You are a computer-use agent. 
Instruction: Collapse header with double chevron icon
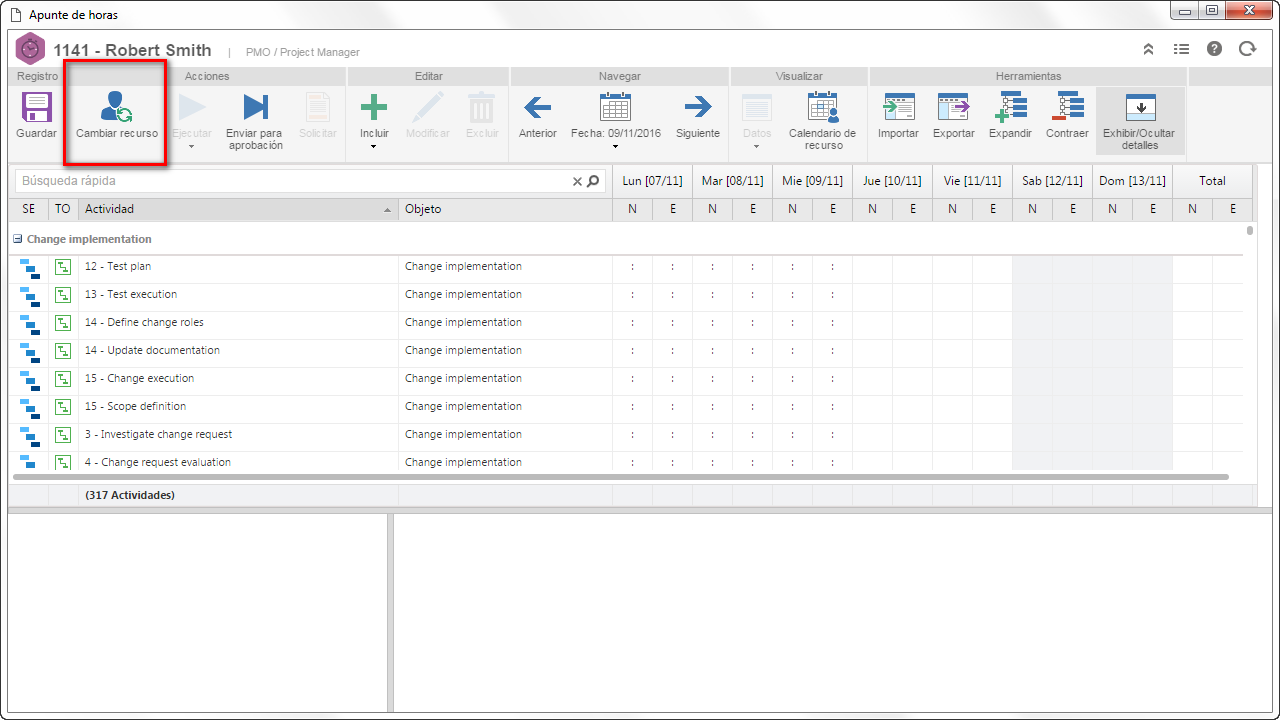(1149, 49)
